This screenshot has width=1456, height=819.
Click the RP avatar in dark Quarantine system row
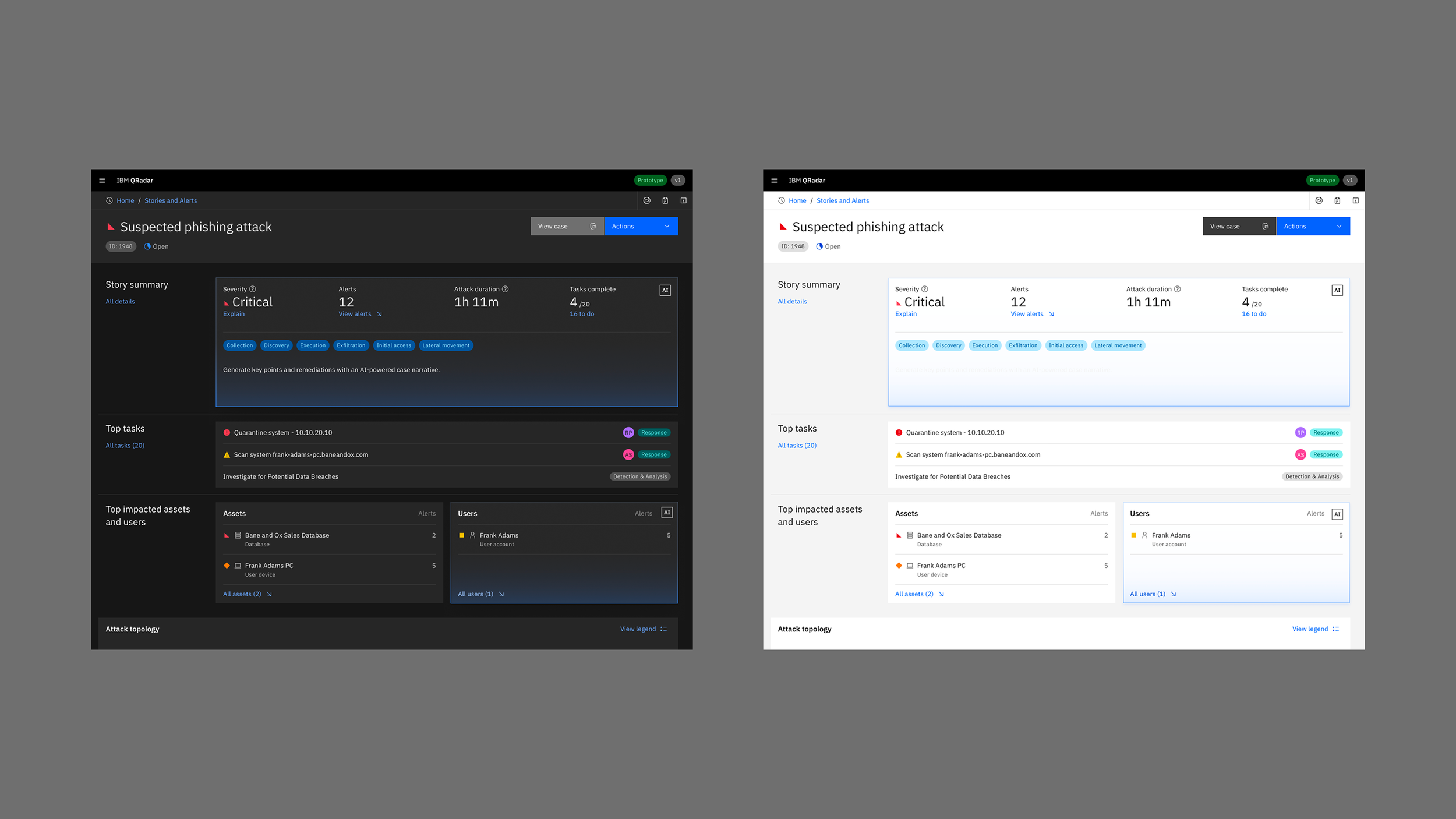click(x=628, y=433)
